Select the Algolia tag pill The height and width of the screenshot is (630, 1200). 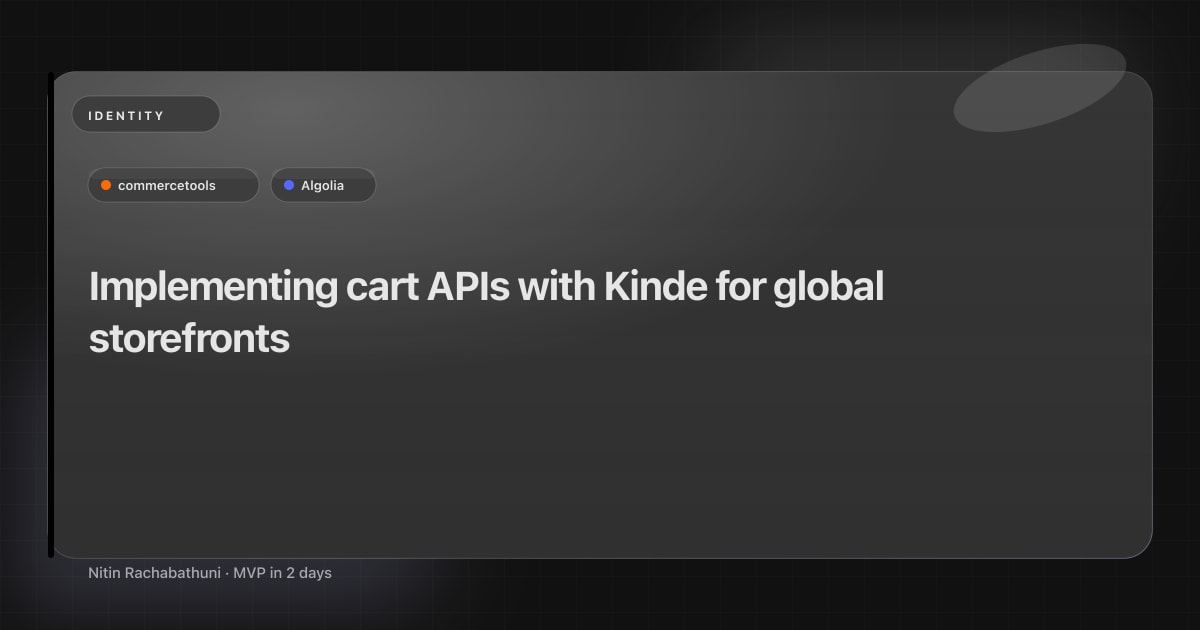coord(323,185)
